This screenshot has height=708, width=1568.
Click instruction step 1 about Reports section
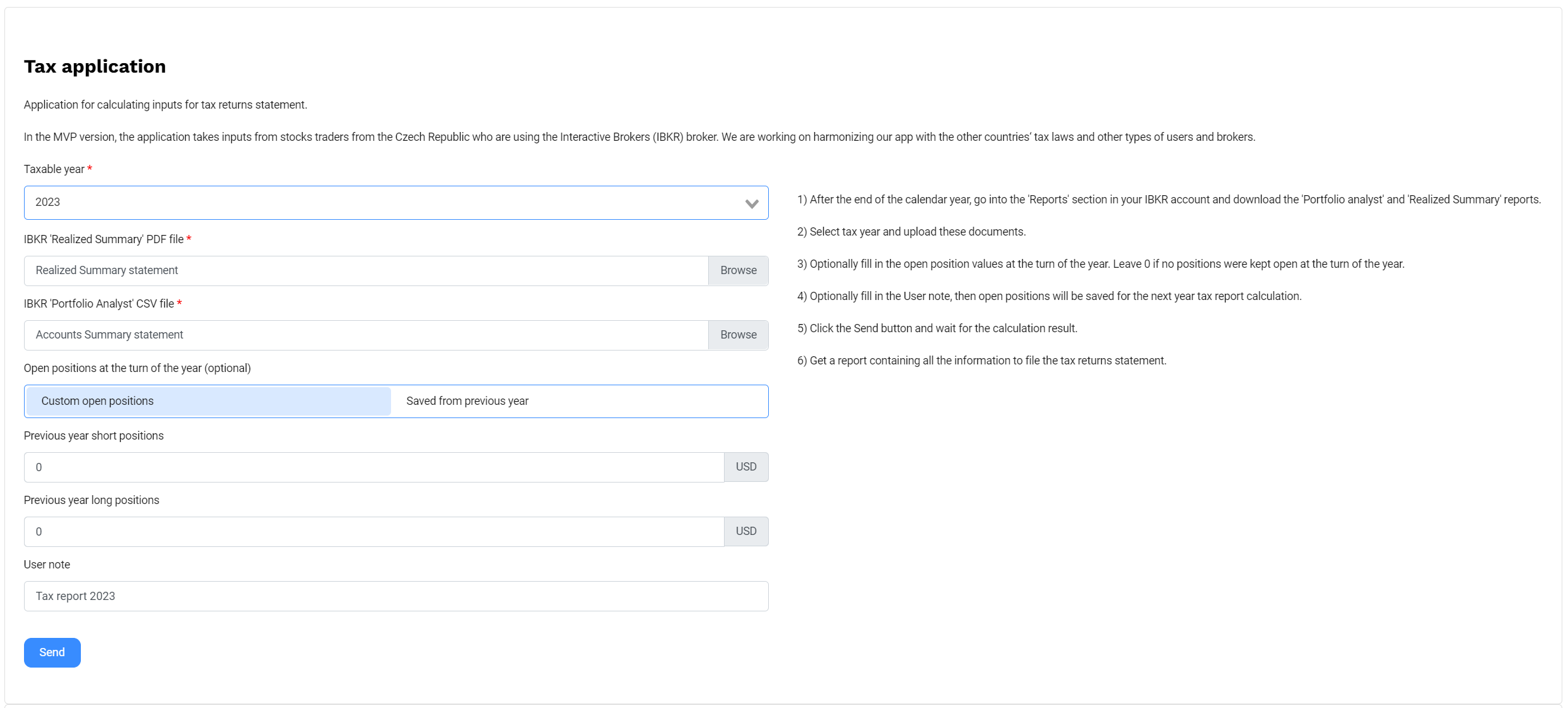tap(1169, 200)
